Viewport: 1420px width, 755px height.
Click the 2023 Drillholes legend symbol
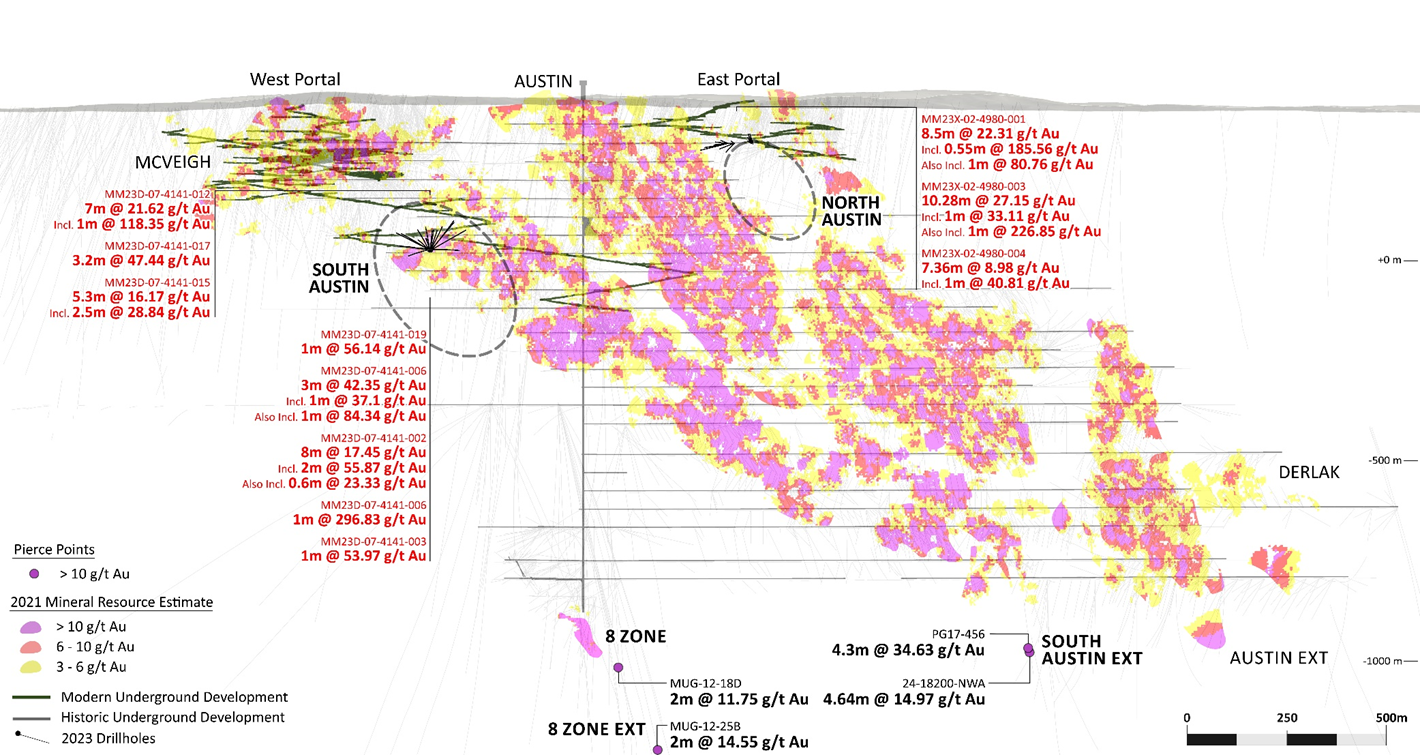click(30, 738)
